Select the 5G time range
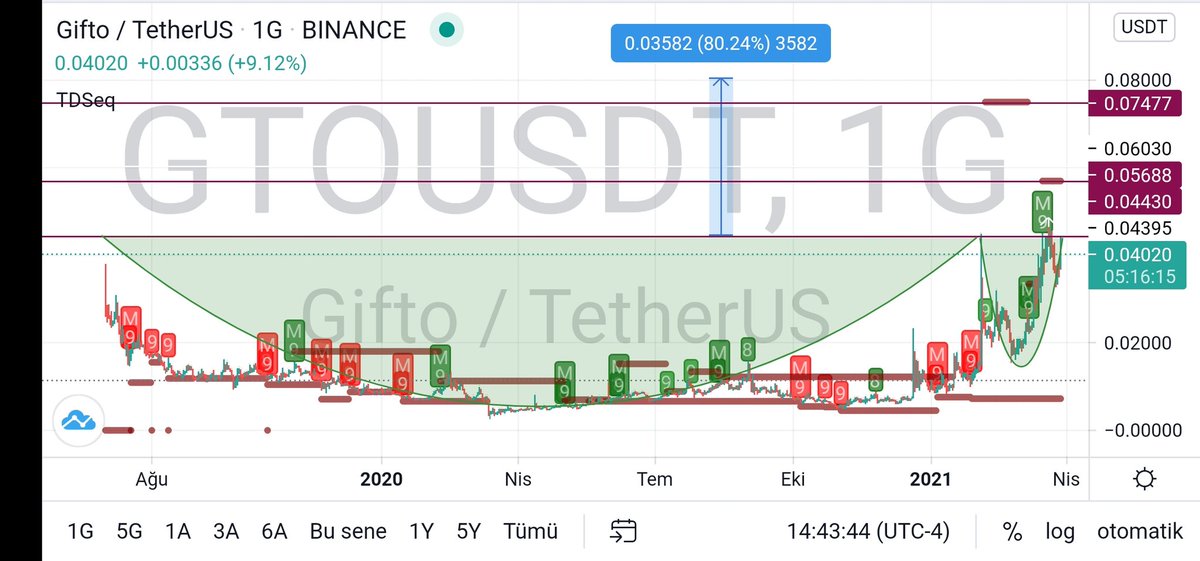The image size is (1200, 561). pyautogui.click(x=129, y=531)
